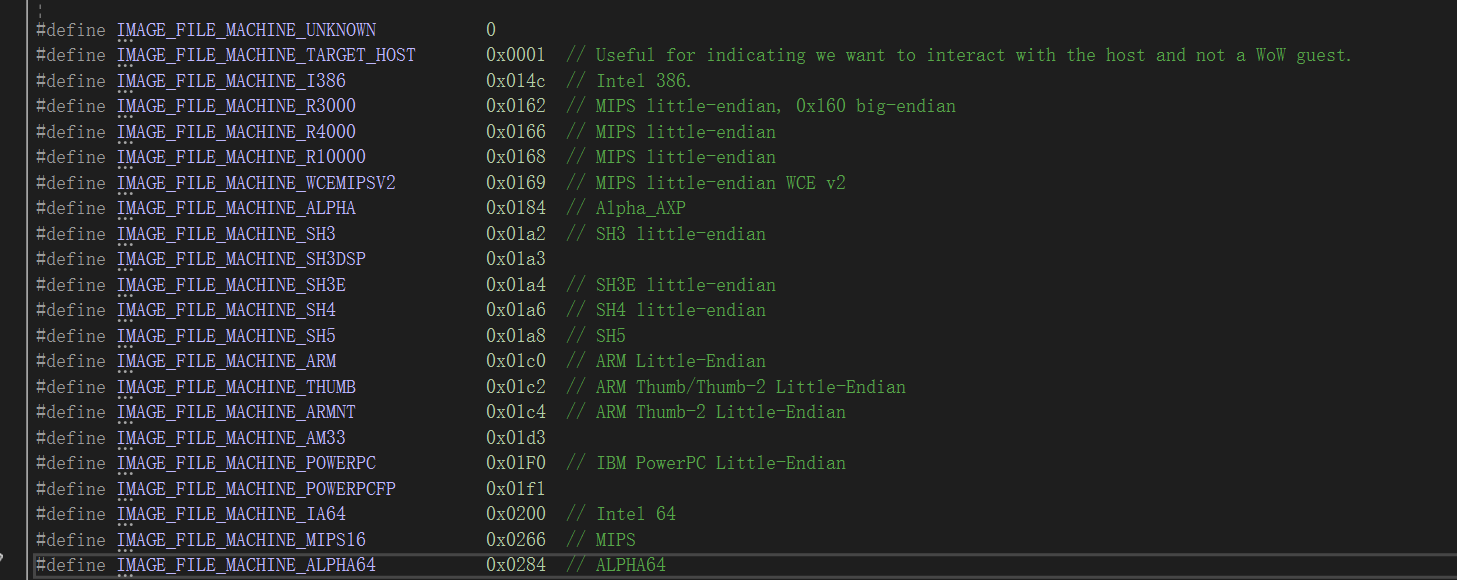Click the value 0x01a3

click(x=516, y=259)
